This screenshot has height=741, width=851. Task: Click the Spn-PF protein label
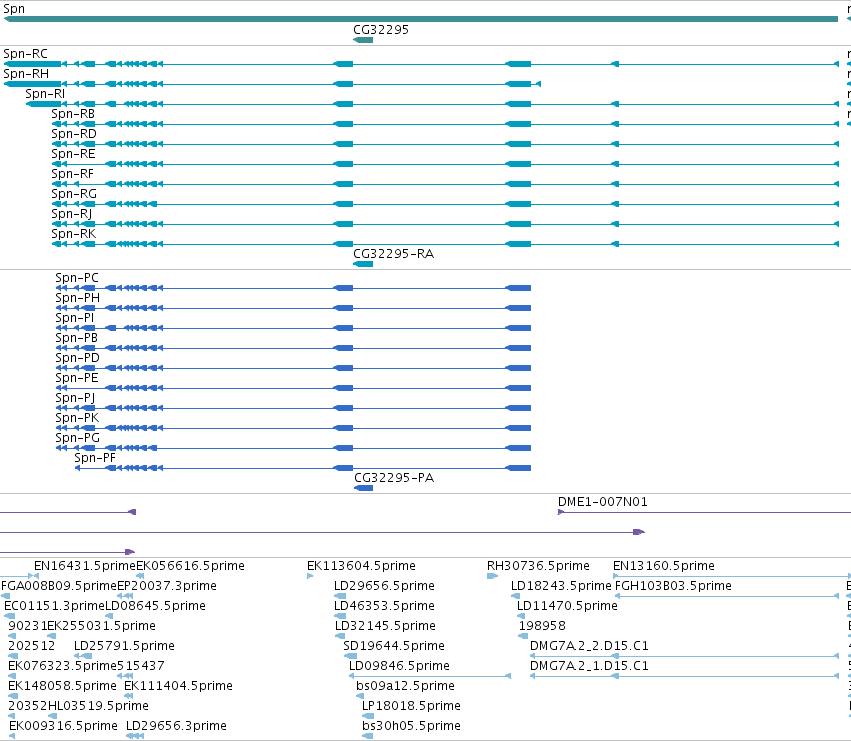[x=95, y=458]
